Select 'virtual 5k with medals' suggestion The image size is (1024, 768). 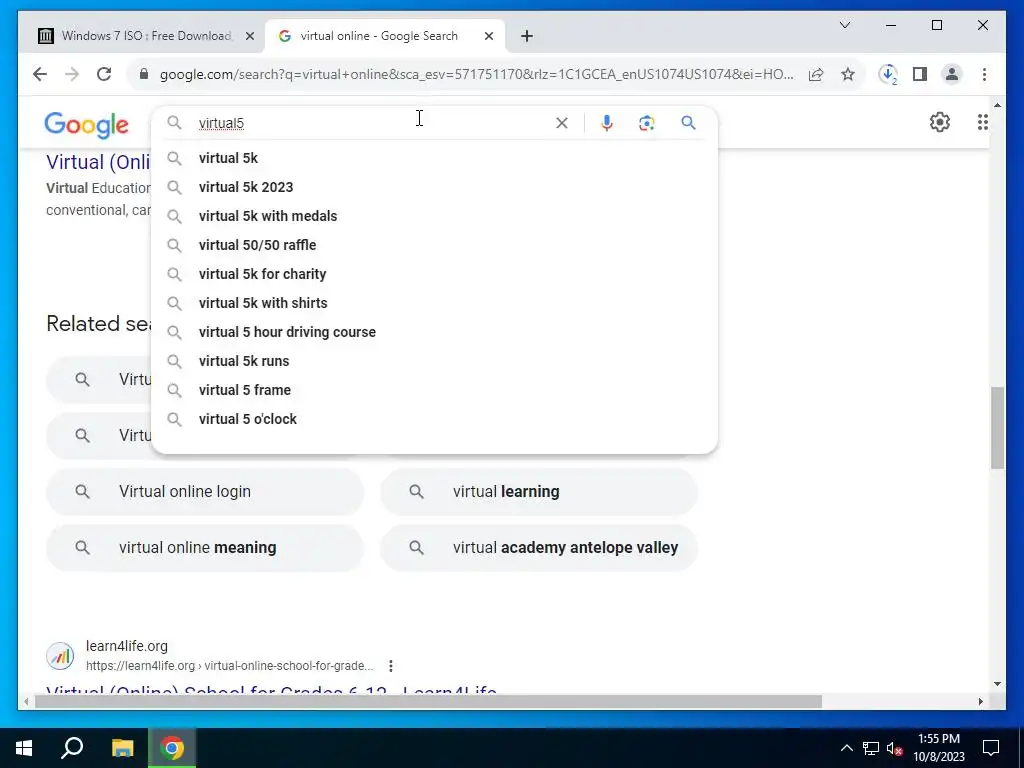[434, 216]
